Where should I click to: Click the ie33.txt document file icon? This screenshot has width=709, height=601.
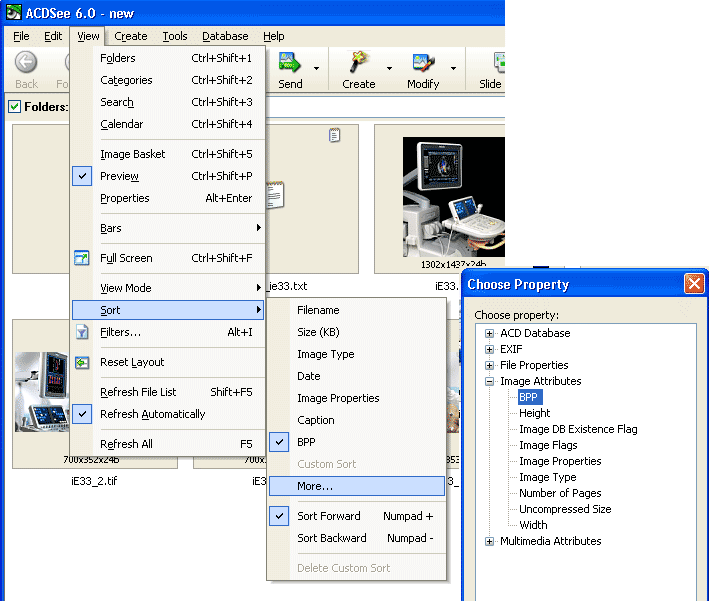(x=275, y=195)
